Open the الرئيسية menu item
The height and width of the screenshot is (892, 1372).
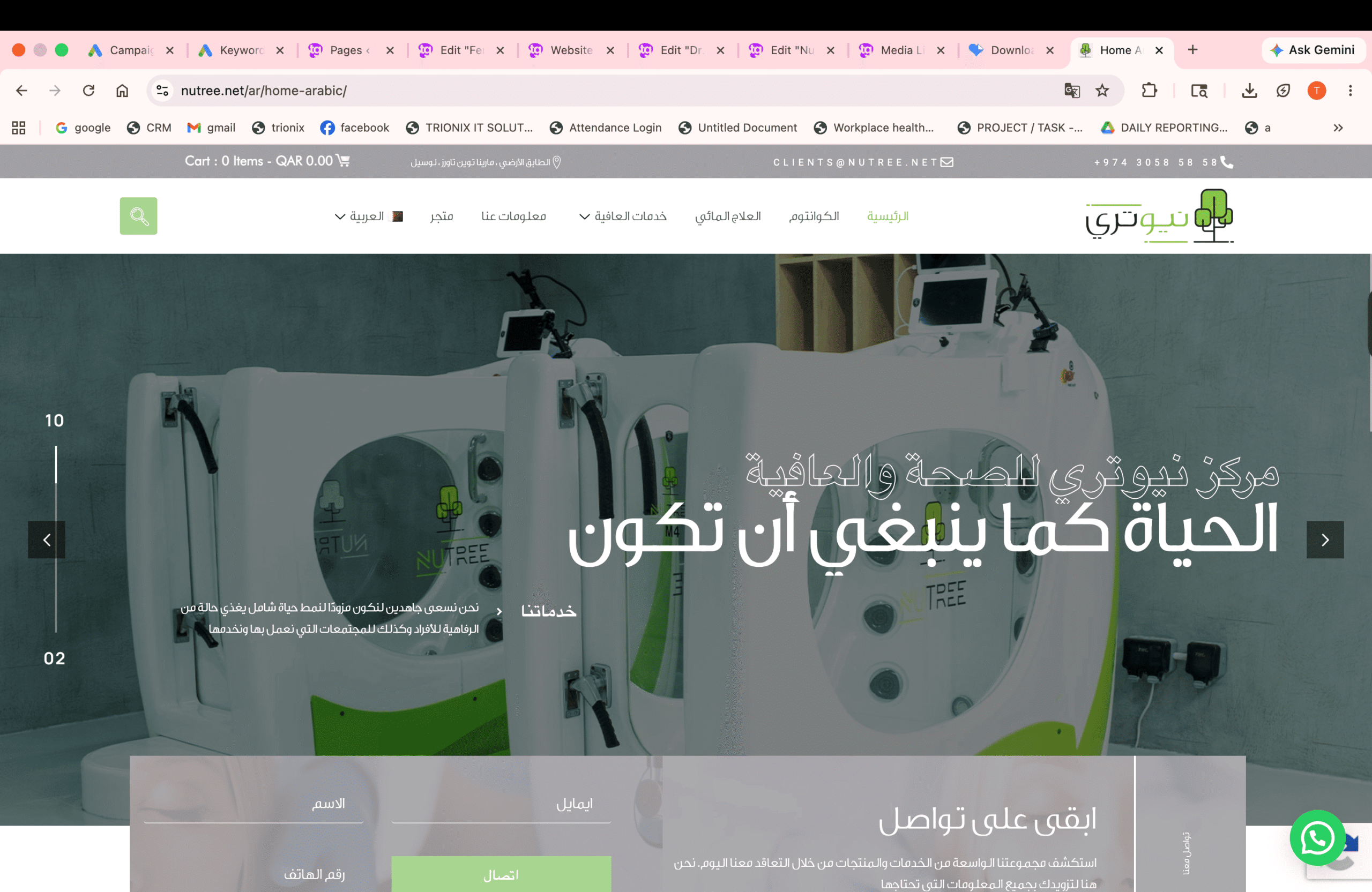(887, 216)
